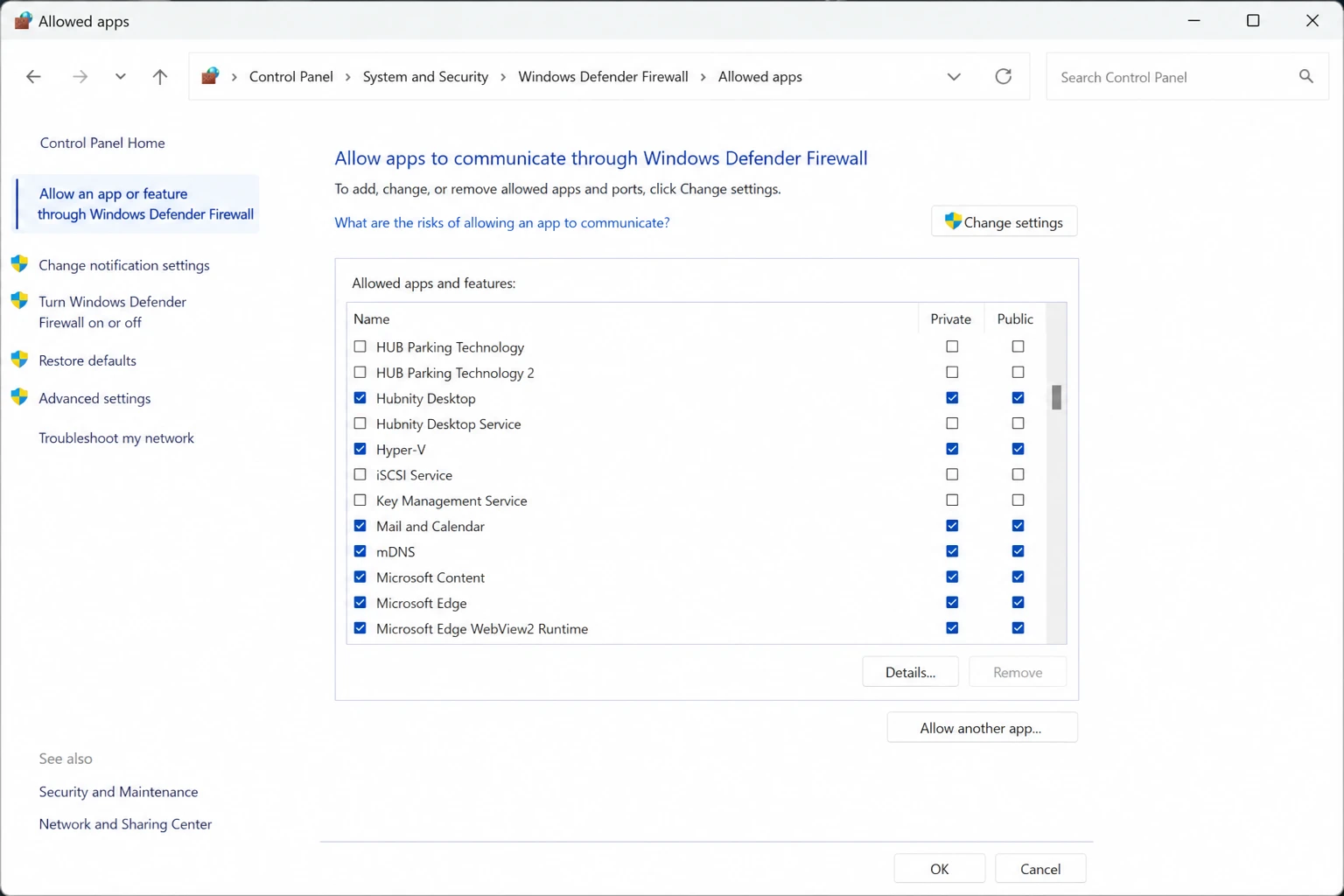Open System and Security breadcrumb
This screenshot has height=896, width=1344.
tap(425, 76)
